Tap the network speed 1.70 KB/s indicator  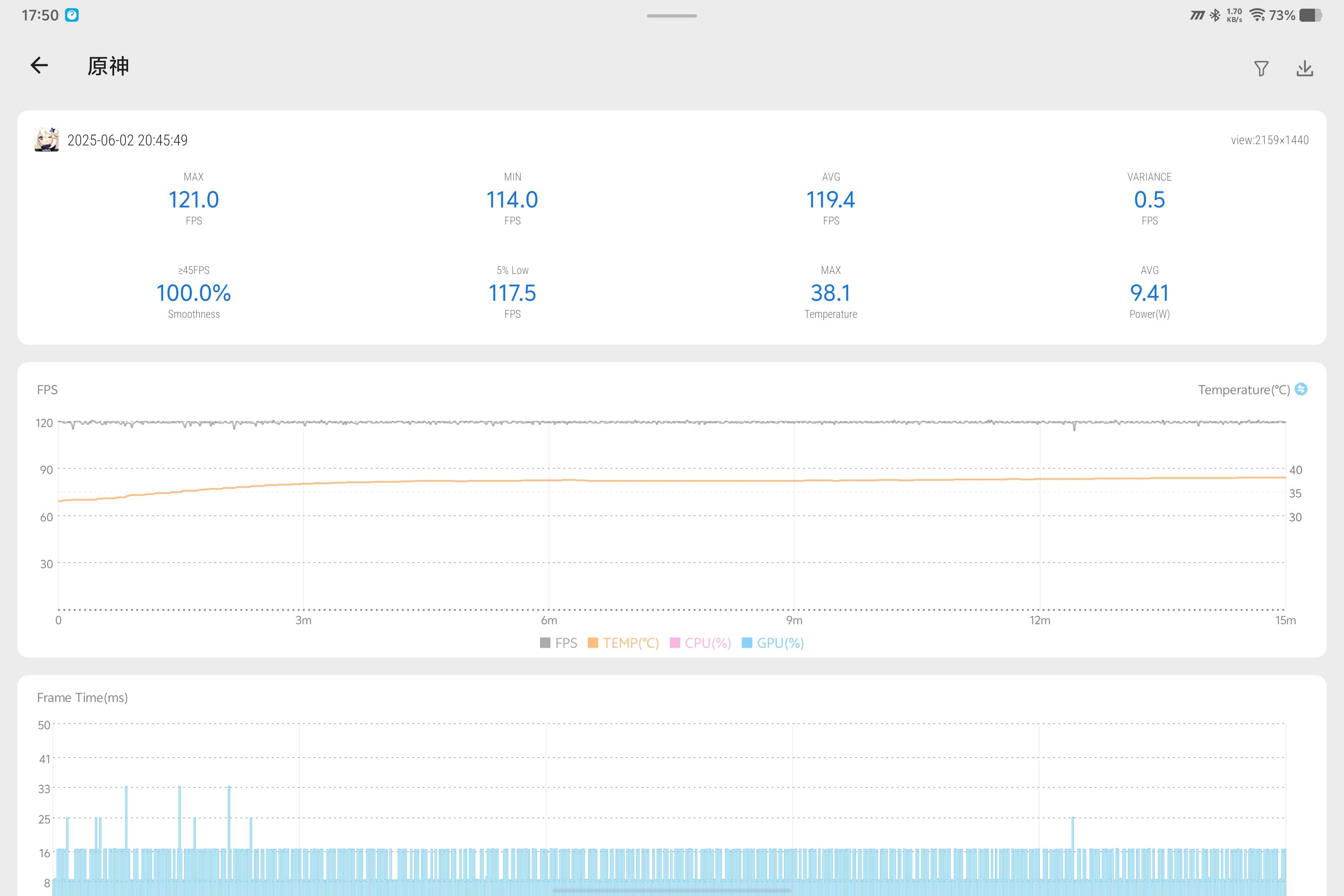(1234, 16)
